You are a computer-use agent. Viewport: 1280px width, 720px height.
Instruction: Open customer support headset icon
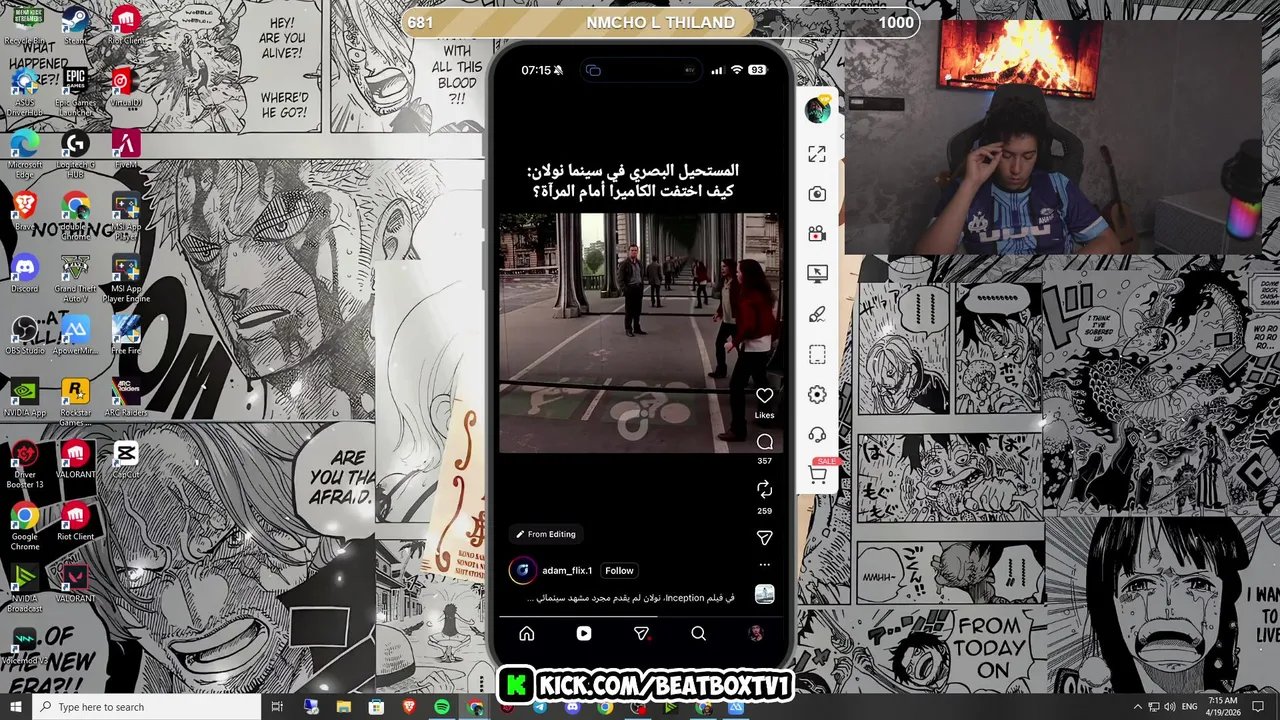point(817,434)
